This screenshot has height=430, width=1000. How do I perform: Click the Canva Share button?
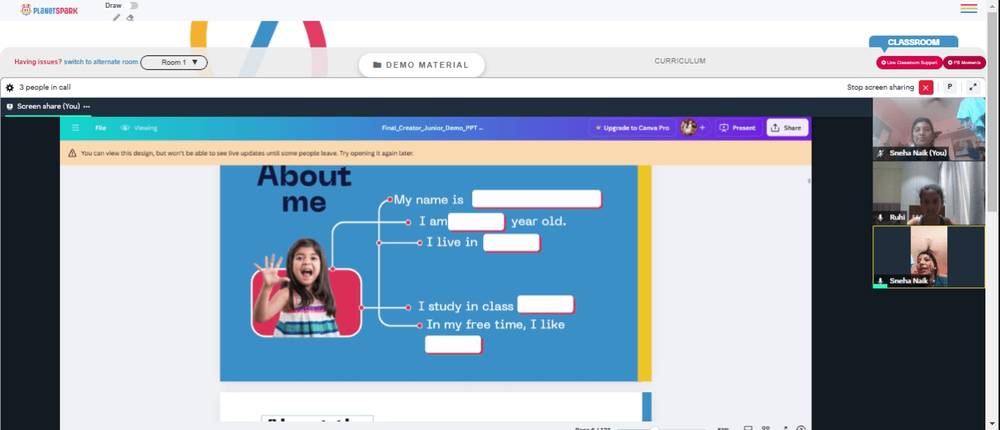(787, 128)
